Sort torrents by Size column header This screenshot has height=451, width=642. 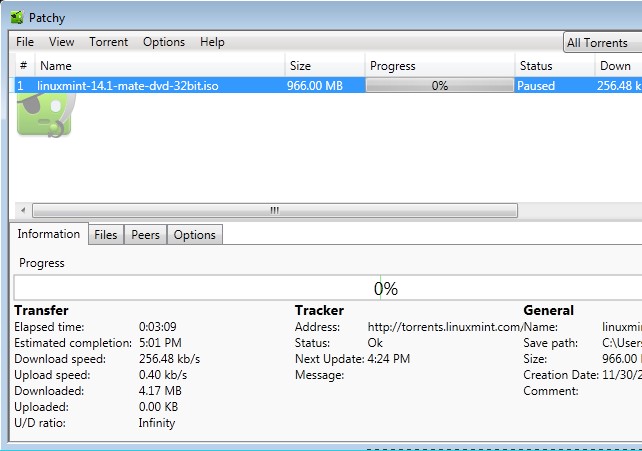(325, 65)
